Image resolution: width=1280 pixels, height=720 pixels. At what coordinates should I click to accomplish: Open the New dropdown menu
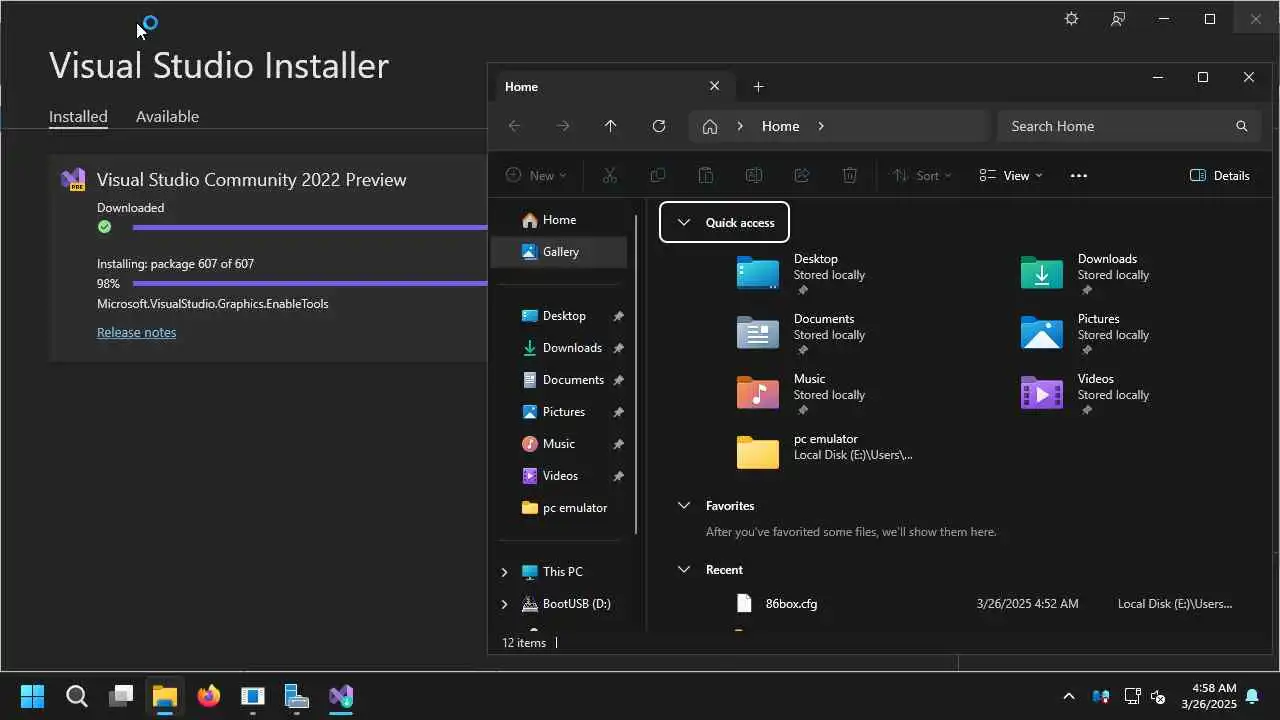tap(536, 175)
